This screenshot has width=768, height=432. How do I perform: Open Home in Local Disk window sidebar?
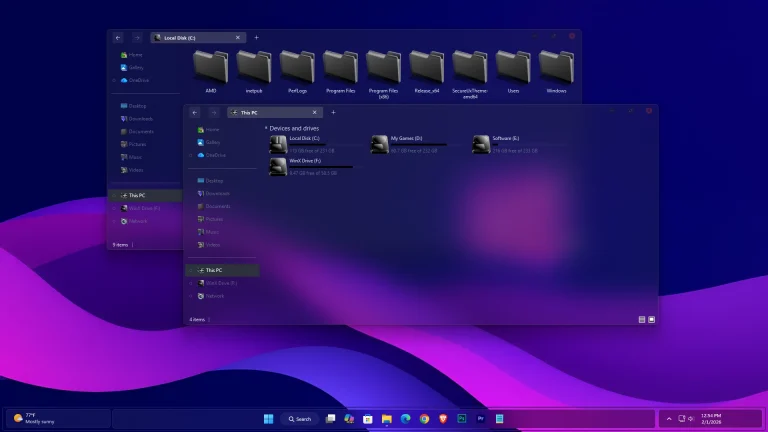(x=131, y=55)
